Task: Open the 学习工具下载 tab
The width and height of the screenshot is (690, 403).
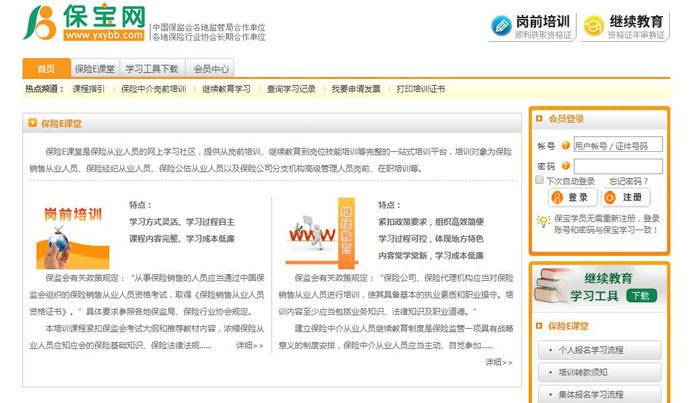Action: click(153, 69)
